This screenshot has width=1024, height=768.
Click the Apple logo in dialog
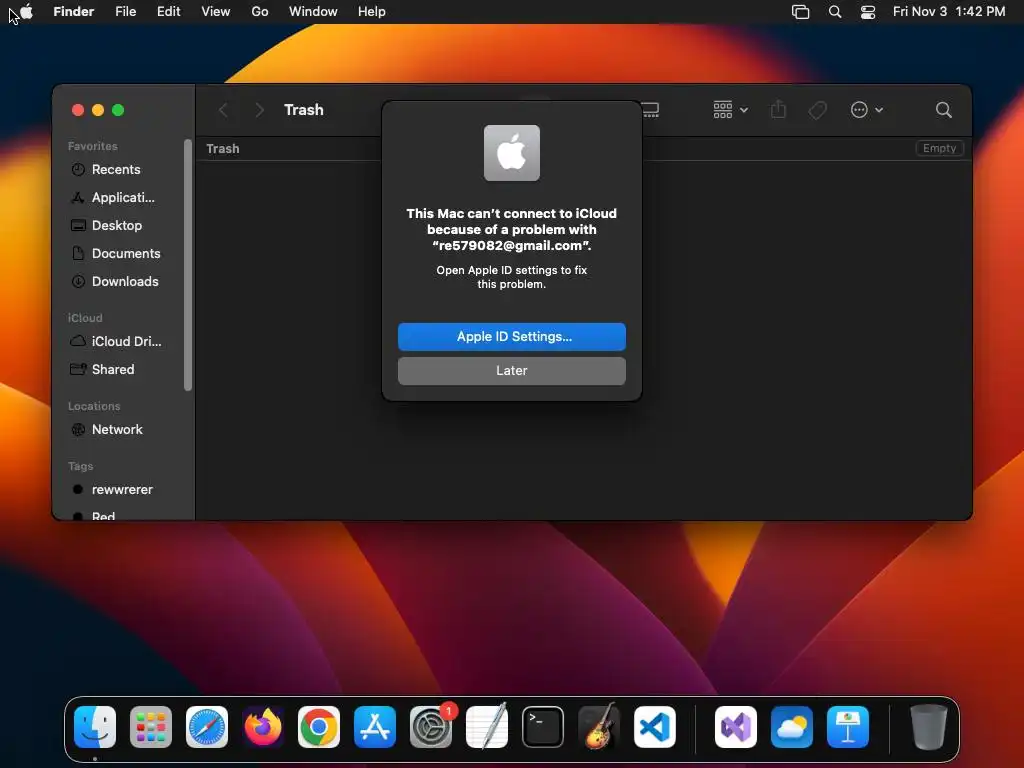point(511,153)
